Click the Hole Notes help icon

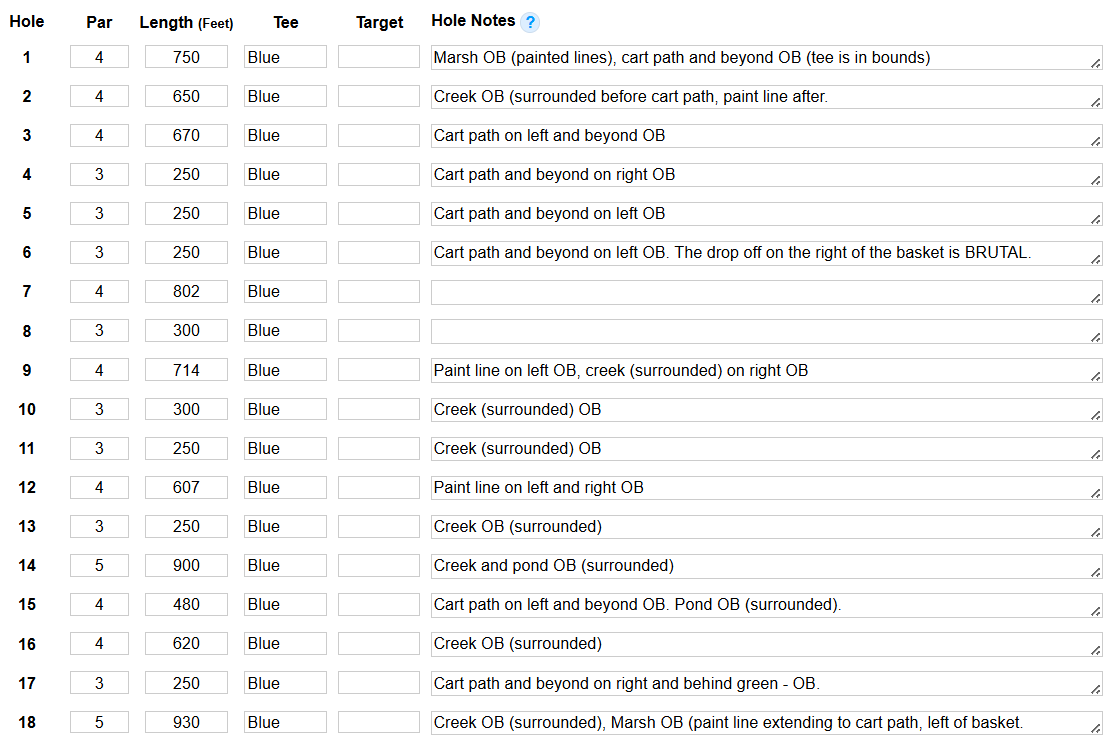click(530, 22)
